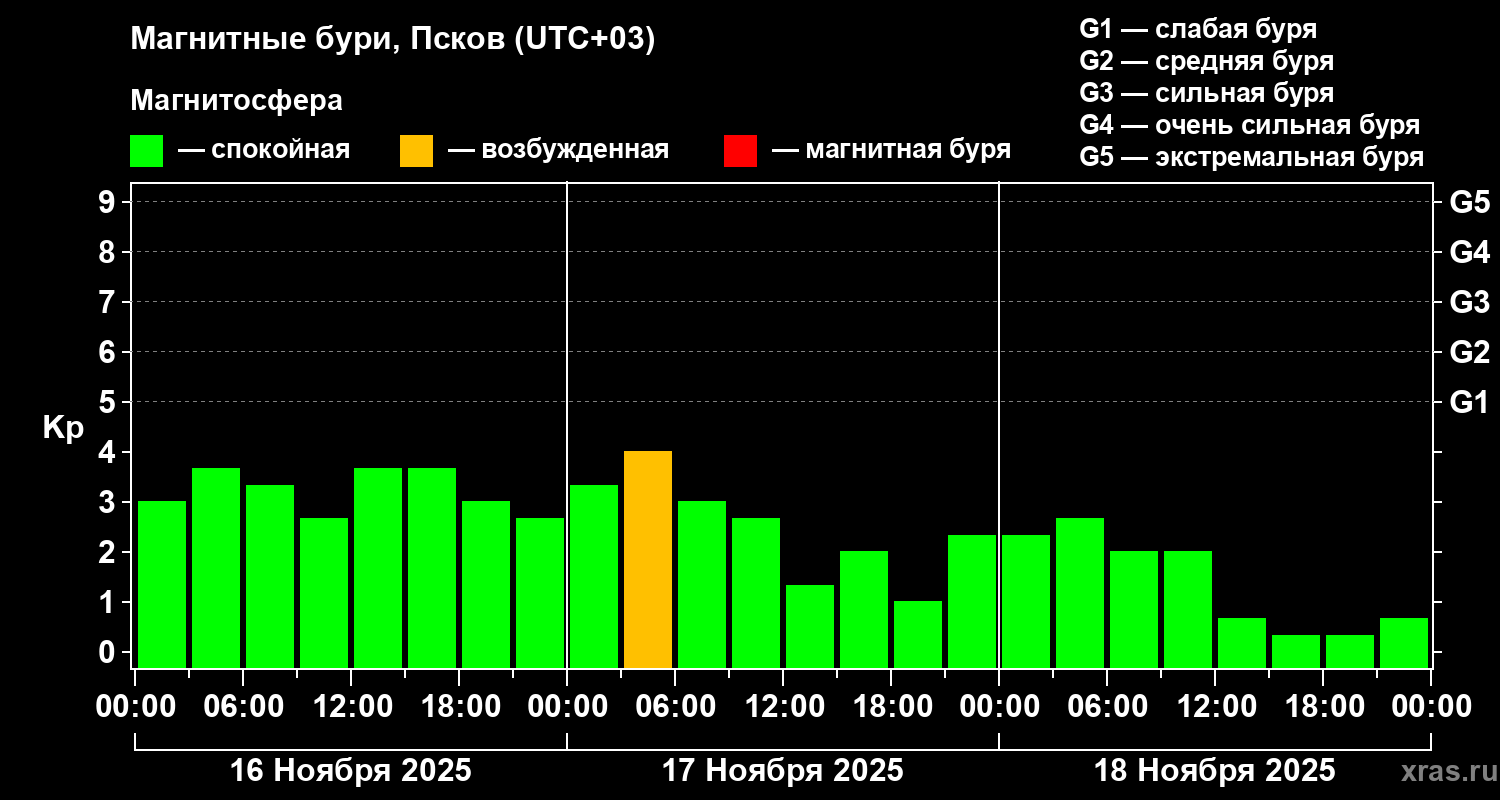Click the 'G5' label on the right axis
Viewport: 1500px width, 800px height.
[1469, 202]
